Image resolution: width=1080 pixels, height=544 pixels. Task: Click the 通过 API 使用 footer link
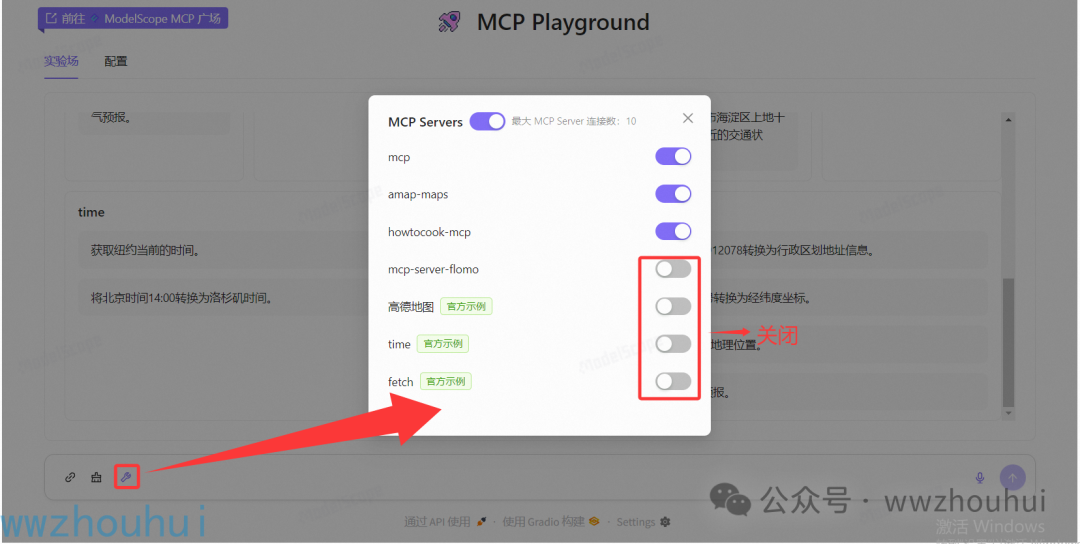445,522
